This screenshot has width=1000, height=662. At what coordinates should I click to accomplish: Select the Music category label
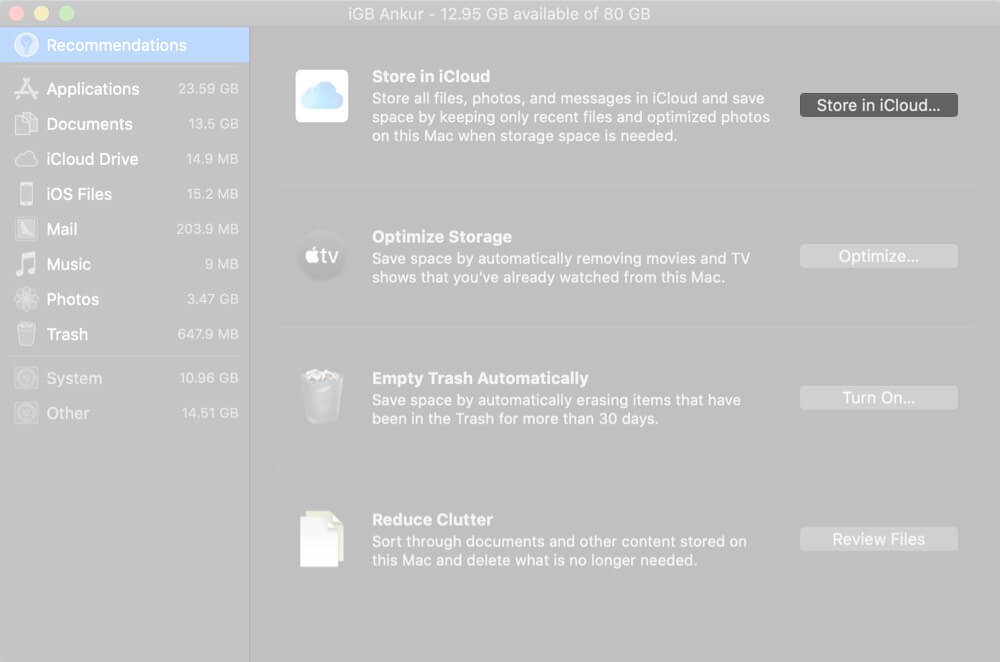point(69,264)
